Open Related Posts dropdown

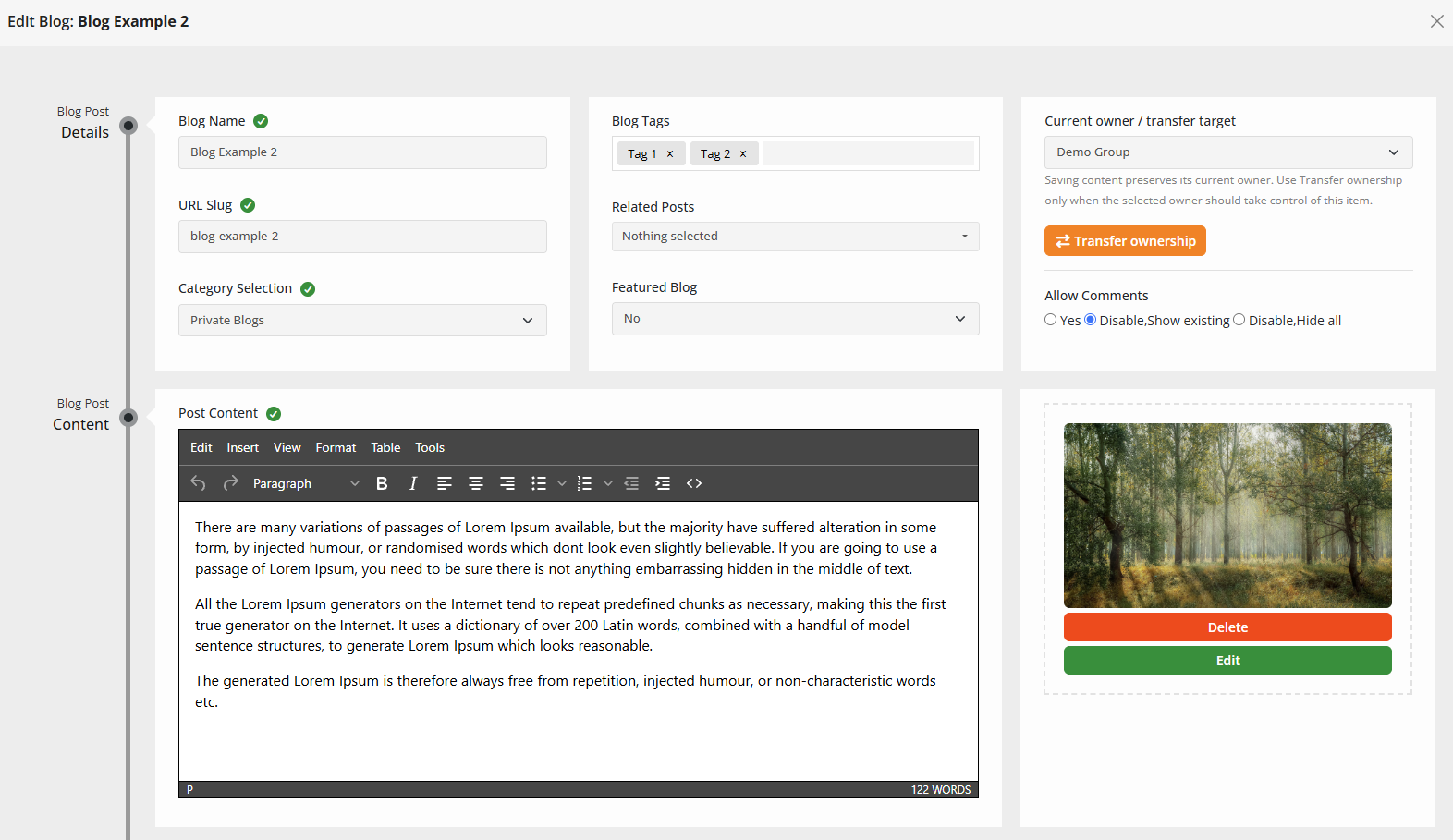[796, 237]
